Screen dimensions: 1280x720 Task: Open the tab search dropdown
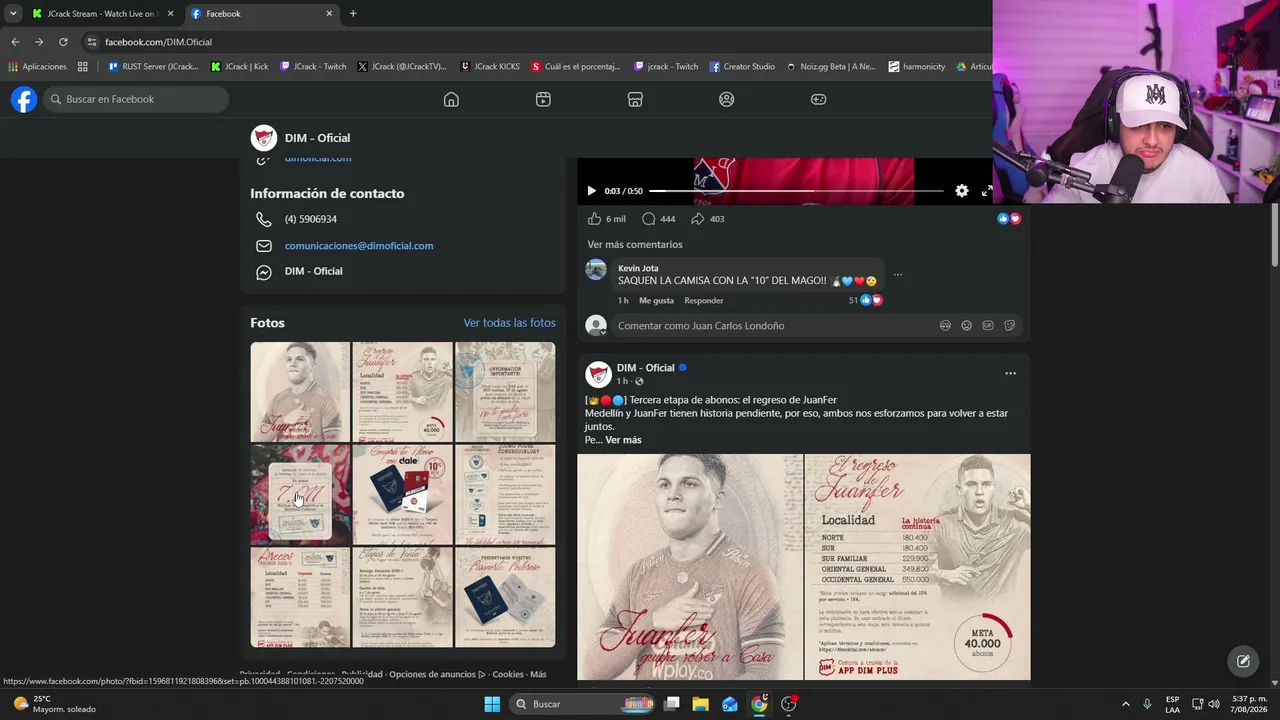point(13,13)
